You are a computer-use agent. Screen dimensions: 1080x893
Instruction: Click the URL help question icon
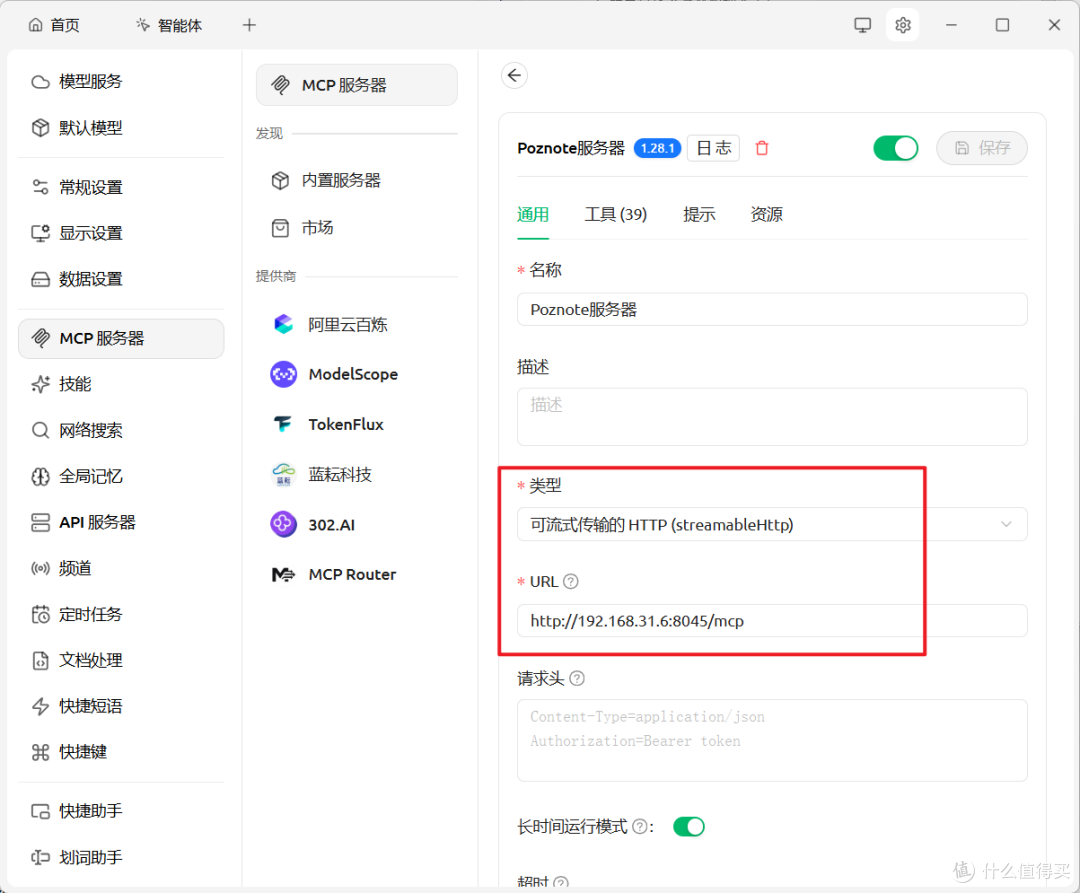pos(571,582)
